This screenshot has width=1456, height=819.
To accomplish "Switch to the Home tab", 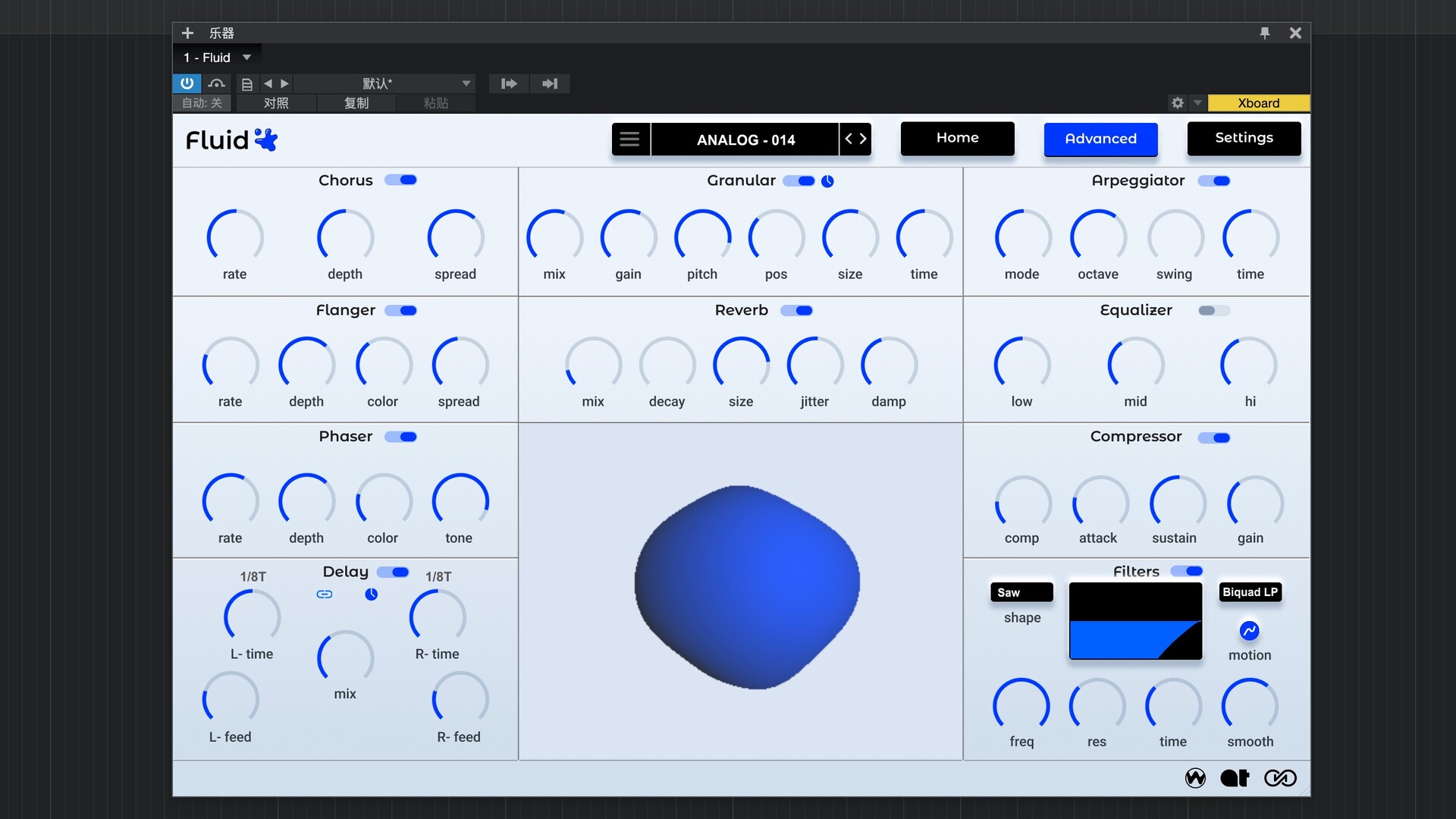I will [957, 138].
